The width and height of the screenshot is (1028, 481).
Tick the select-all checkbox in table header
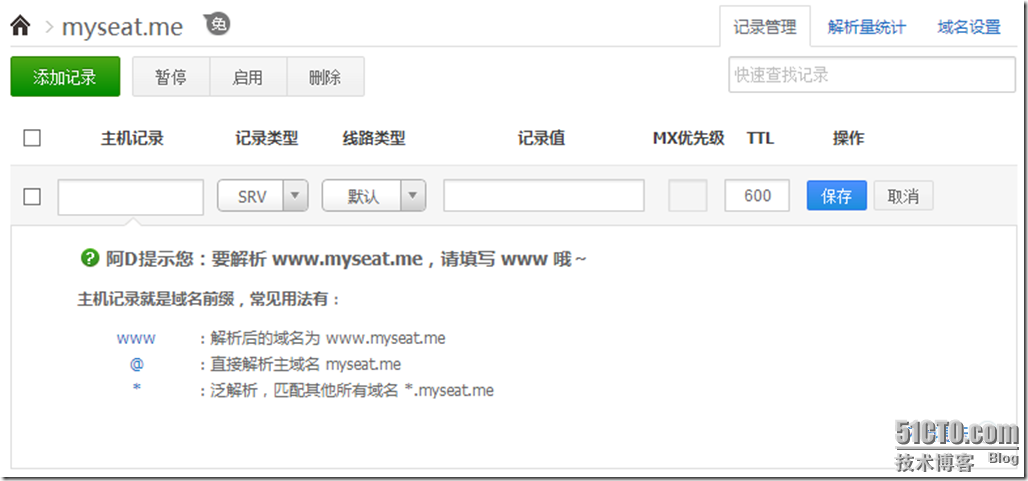(x=31, y=138)
